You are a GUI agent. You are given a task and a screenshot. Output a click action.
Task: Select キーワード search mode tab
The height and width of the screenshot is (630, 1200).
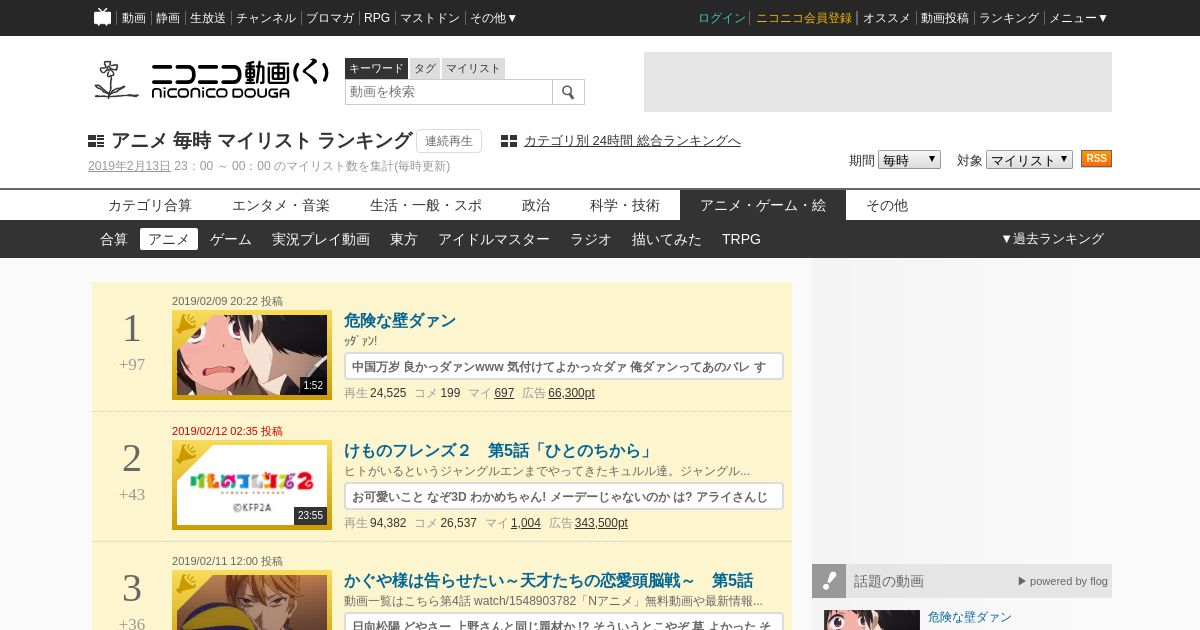point(376,68)
